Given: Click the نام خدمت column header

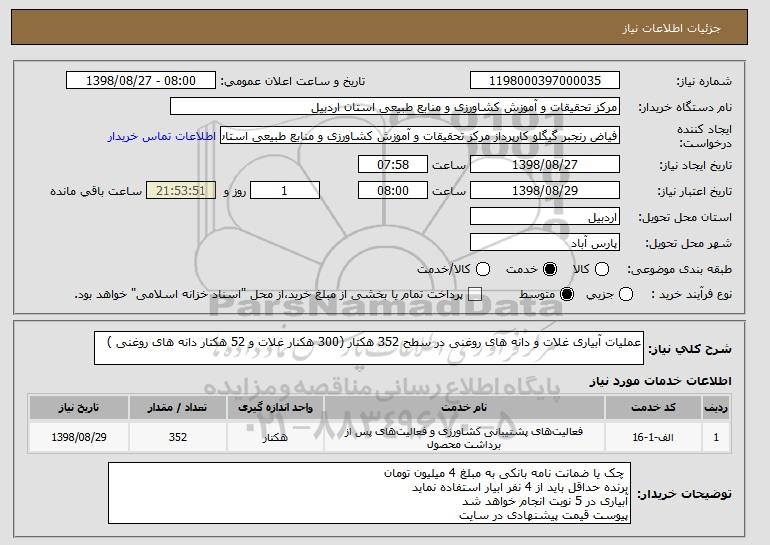Looking at the screenshot, I should click(x=464, y=408).
